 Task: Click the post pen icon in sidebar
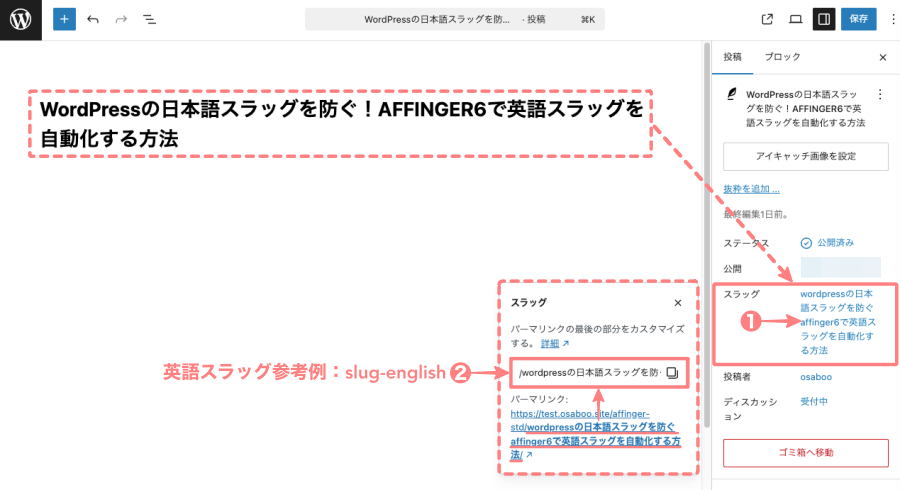[x=731, y=94]
